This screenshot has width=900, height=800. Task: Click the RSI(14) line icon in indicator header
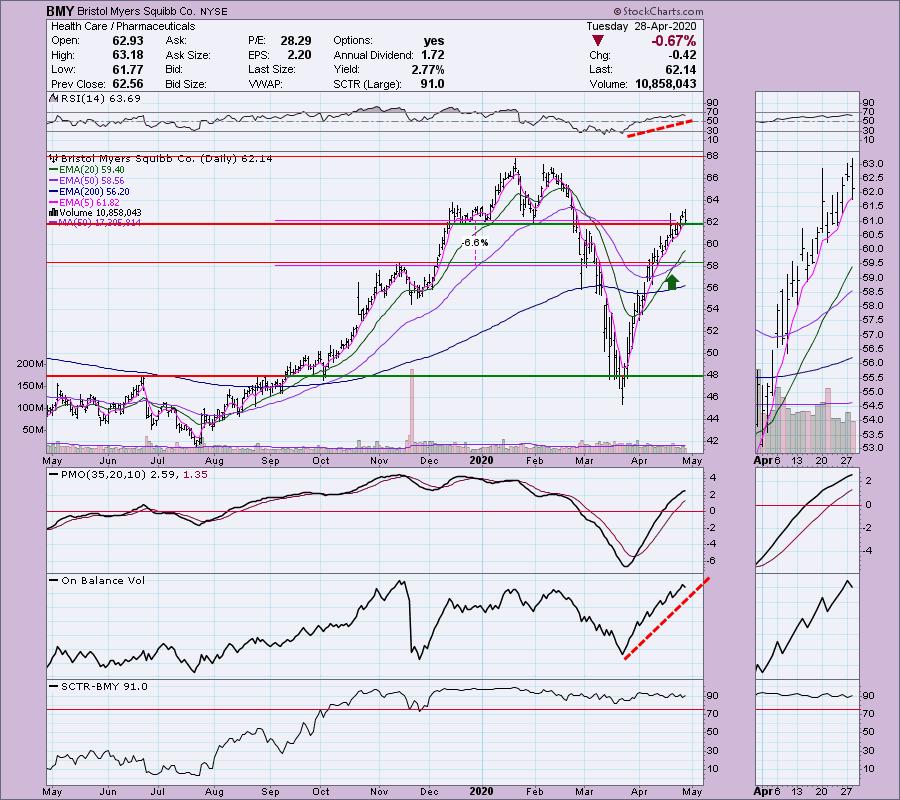click(x=53, y=99)
